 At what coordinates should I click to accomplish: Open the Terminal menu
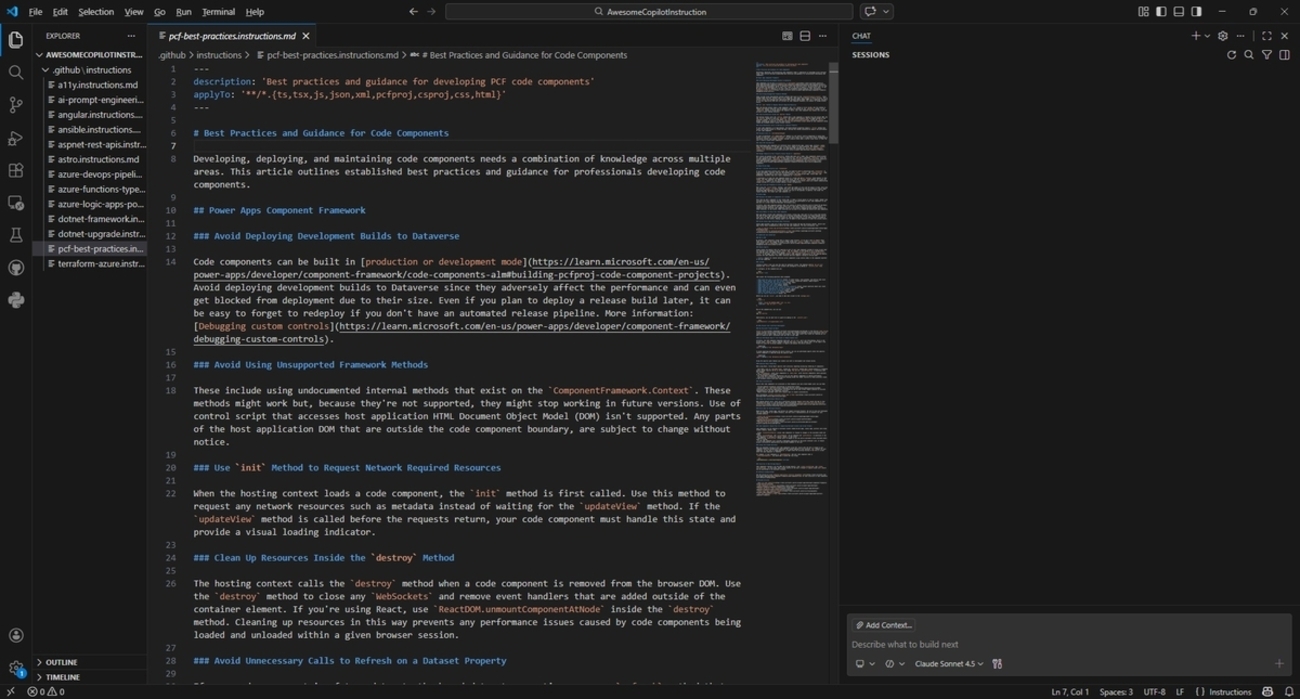click(218, 12)
